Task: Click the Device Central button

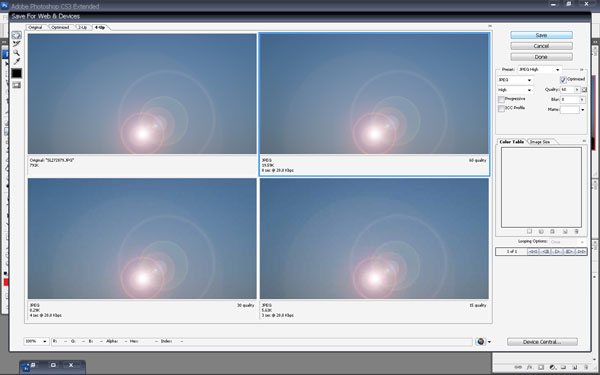Action: pos(542,342)
